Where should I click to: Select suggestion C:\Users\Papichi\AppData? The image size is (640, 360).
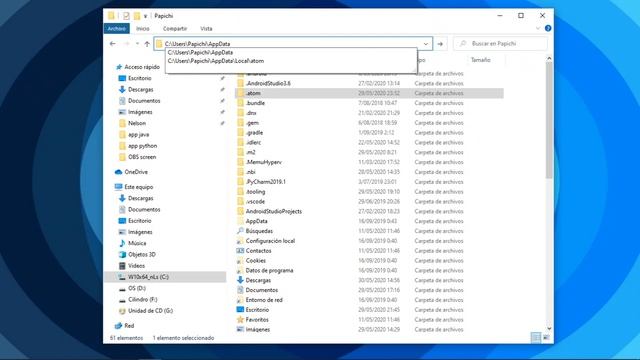pos(200,52)
